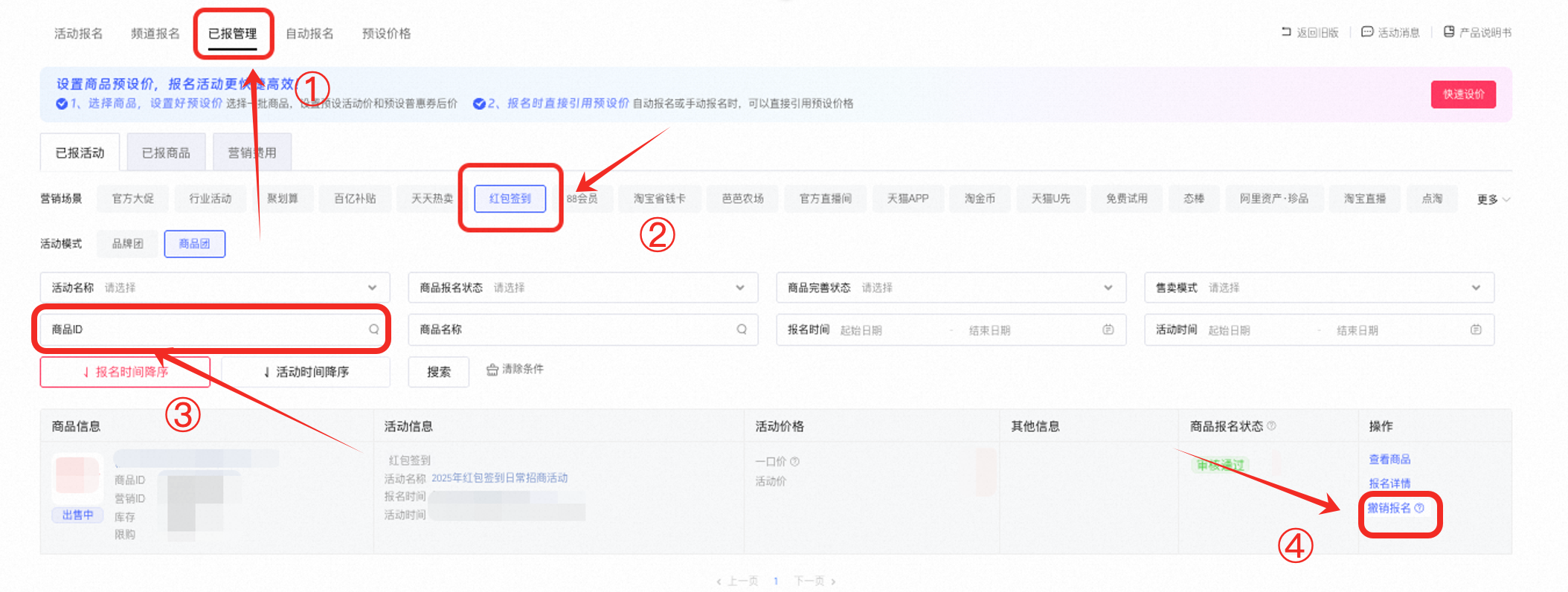Filter scene by 淘宝省钱卡

tap(659, 199)
